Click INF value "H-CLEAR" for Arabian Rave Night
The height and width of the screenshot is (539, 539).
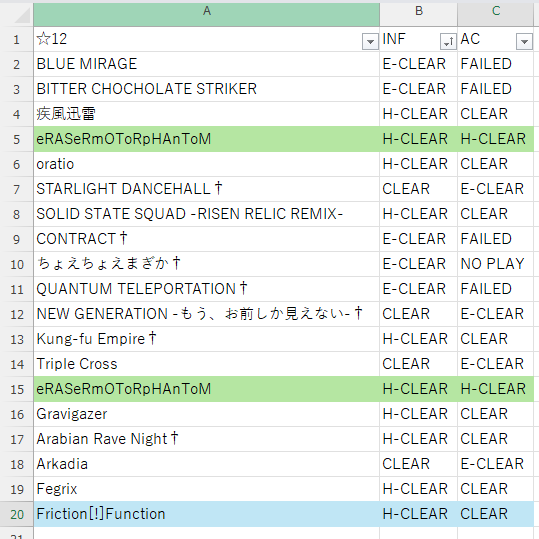point(415,439)
